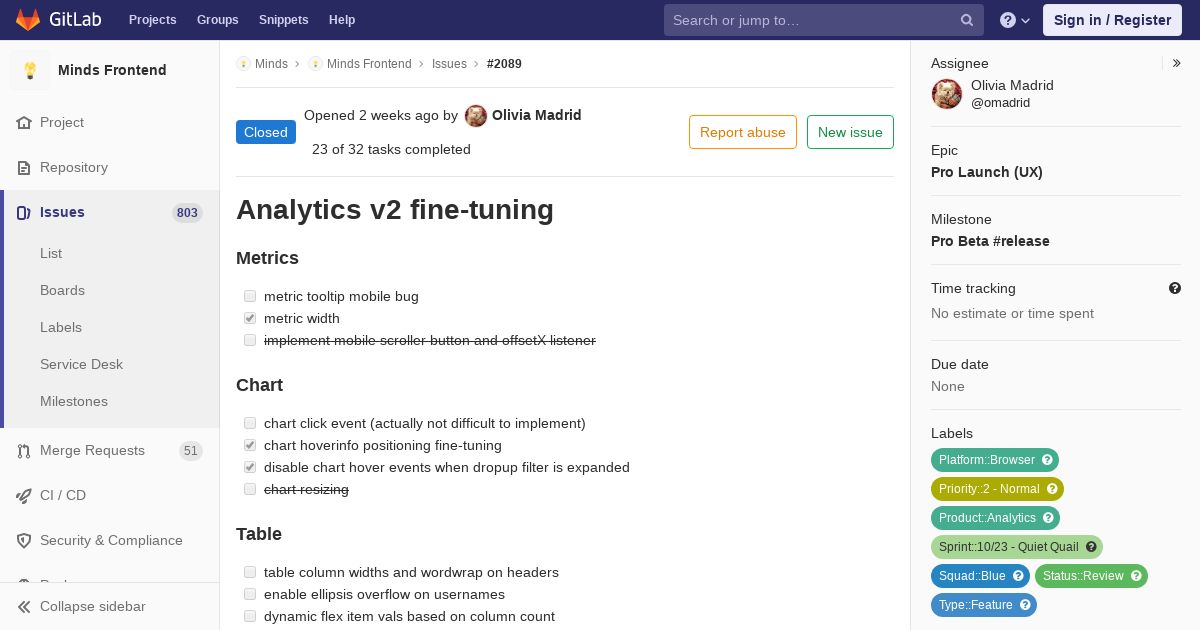Click the Issues icon in sidebar

tap(24, 213)
